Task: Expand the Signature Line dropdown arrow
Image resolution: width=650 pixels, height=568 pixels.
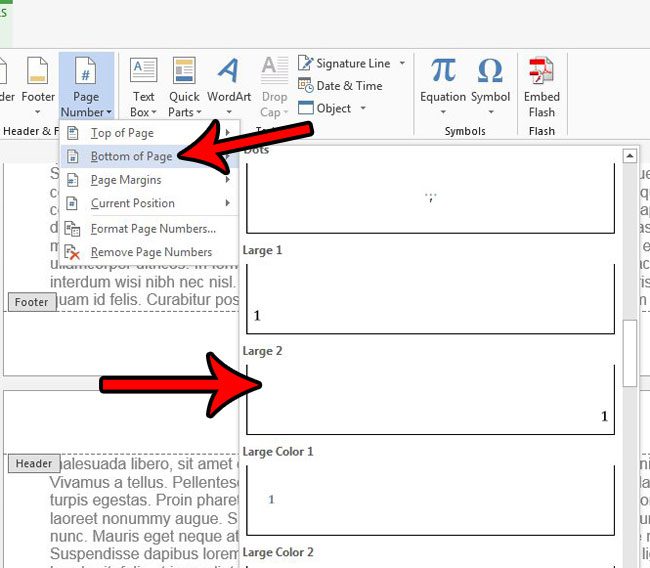Action: 402,63
